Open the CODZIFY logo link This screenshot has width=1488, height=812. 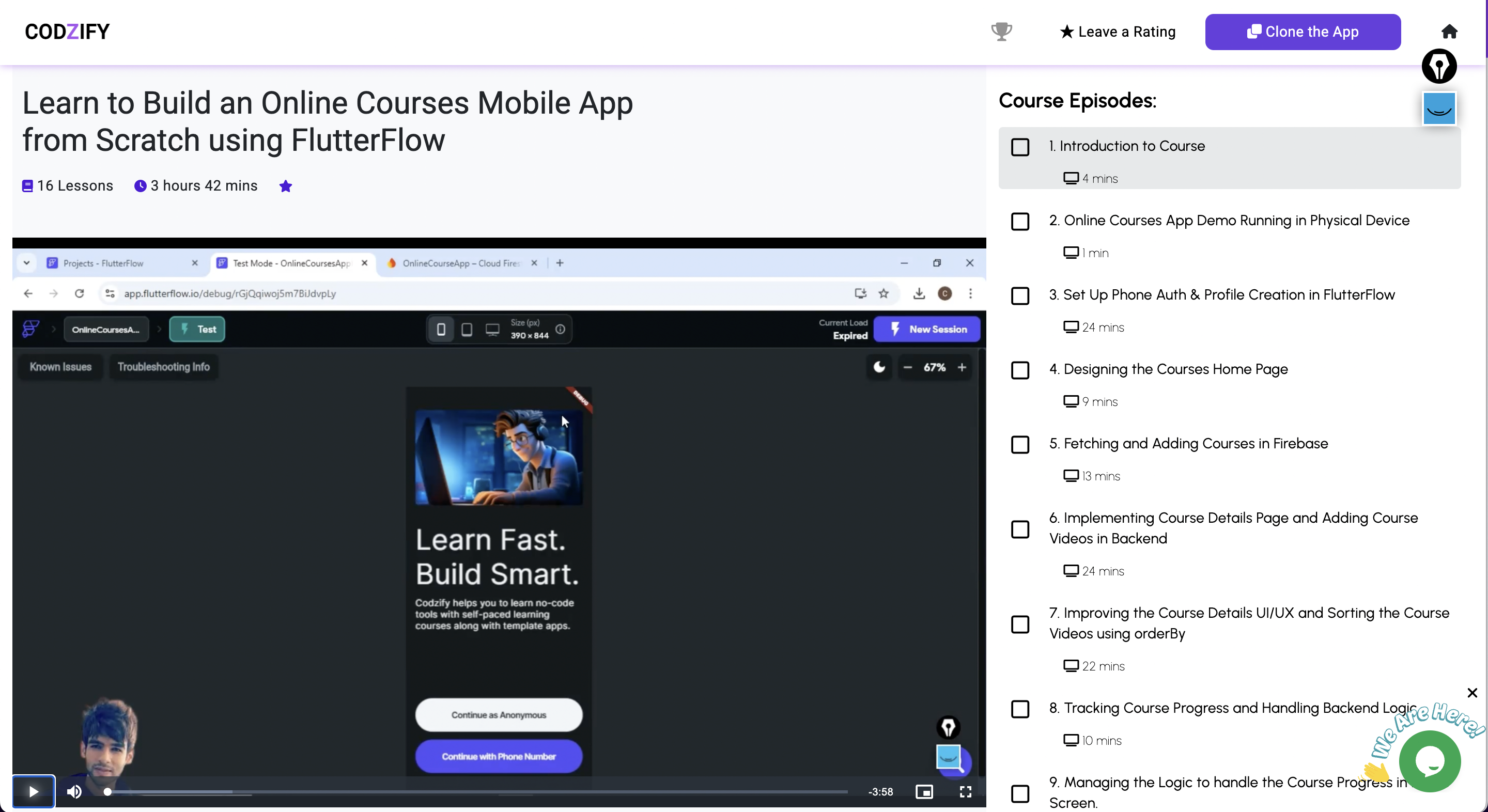pos(67,32)
